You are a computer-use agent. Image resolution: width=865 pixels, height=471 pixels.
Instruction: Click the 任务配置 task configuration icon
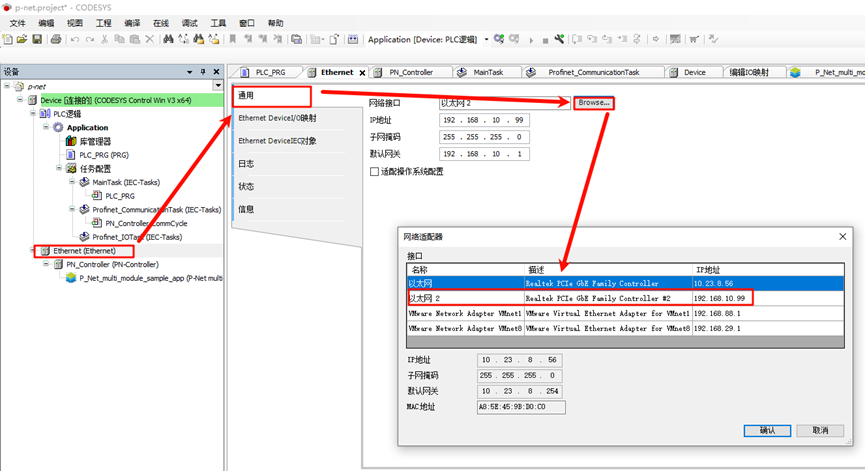coord(71,169)
